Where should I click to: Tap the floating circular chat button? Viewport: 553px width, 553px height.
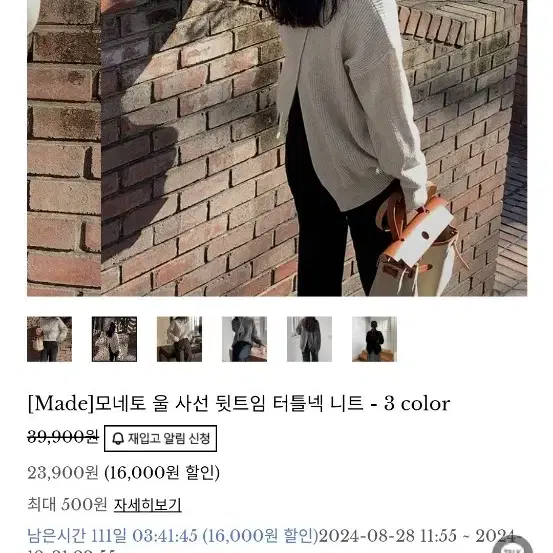(x=513, y=545)
